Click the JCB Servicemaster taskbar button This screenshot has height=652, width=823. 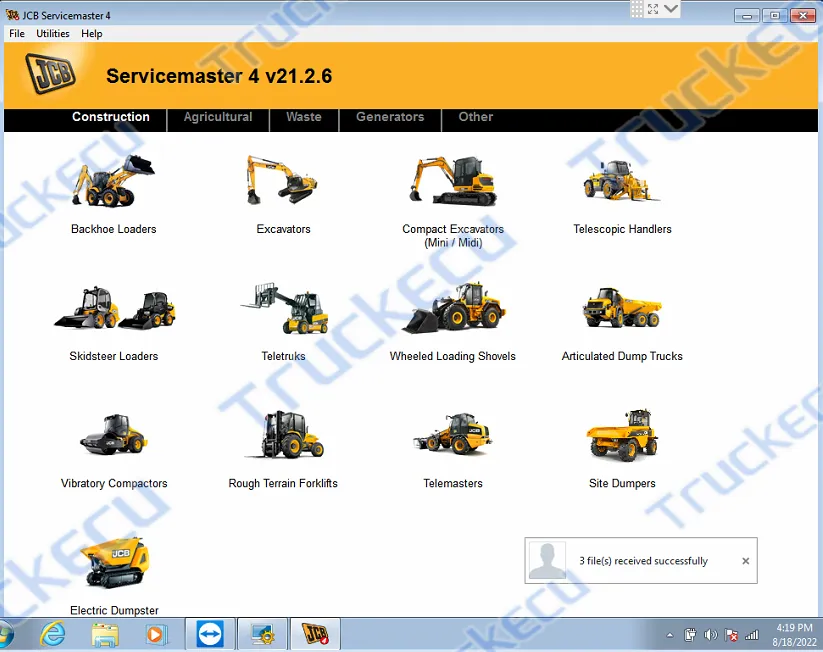[x=315, y=634]
